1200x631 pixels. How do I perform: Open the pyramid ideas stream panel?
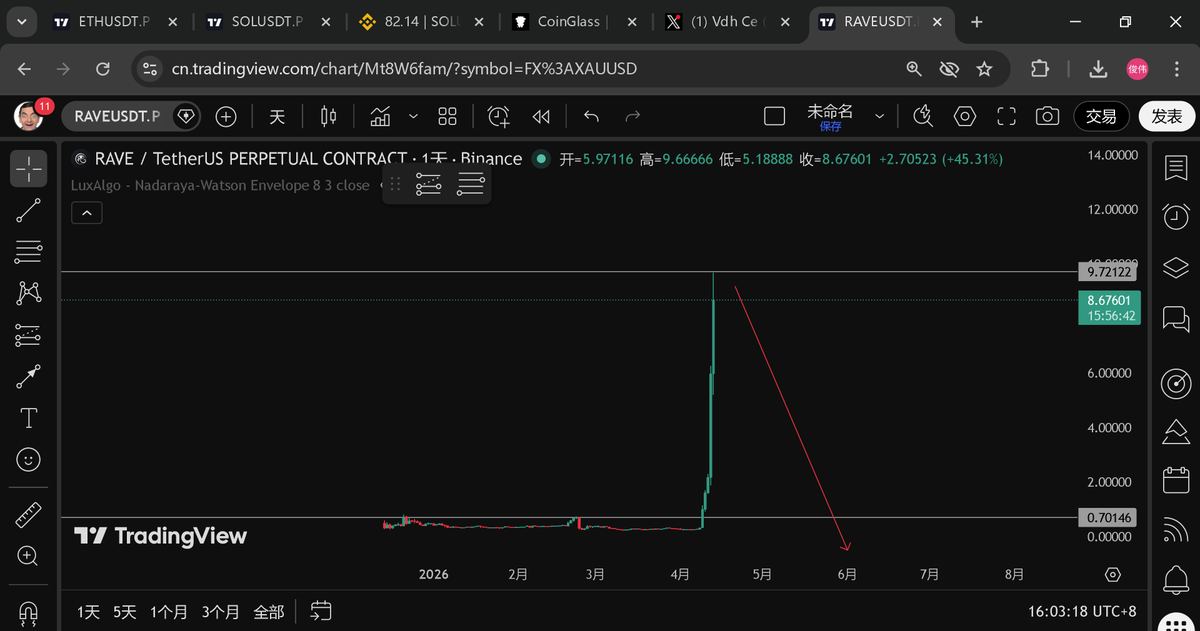tap(1176, 432)
